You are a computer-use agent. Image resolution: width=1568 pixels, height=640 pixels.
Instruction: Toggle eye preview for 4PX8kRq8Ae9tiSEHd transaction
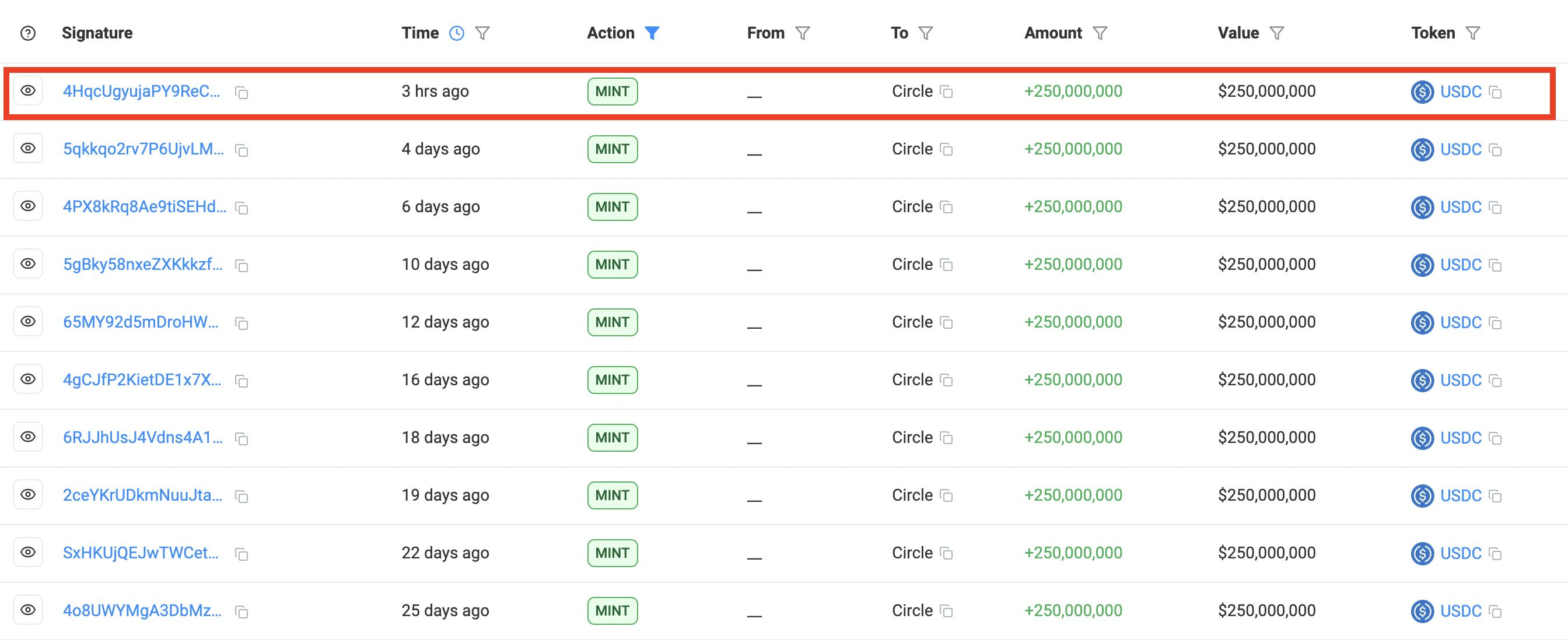[x=28, y=206]
